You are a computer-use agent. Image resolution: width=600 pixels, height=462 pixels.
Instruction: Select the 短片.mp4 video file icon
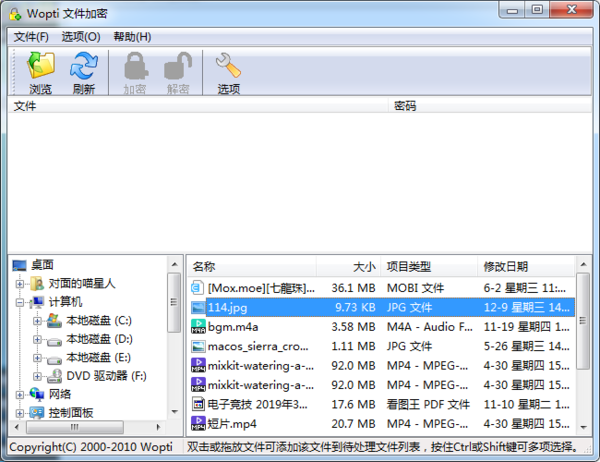coord(198,424)
